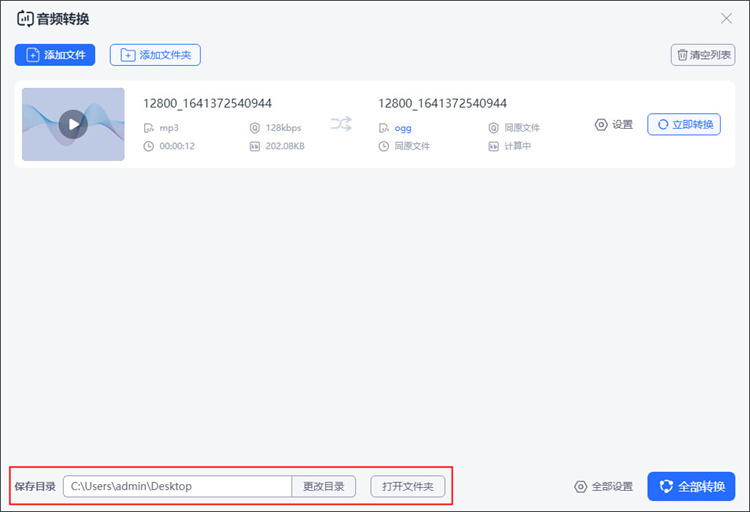750x512 pixels.
Task: Click the convert shuffle arrows icon
Action: (x=341, y=124)
